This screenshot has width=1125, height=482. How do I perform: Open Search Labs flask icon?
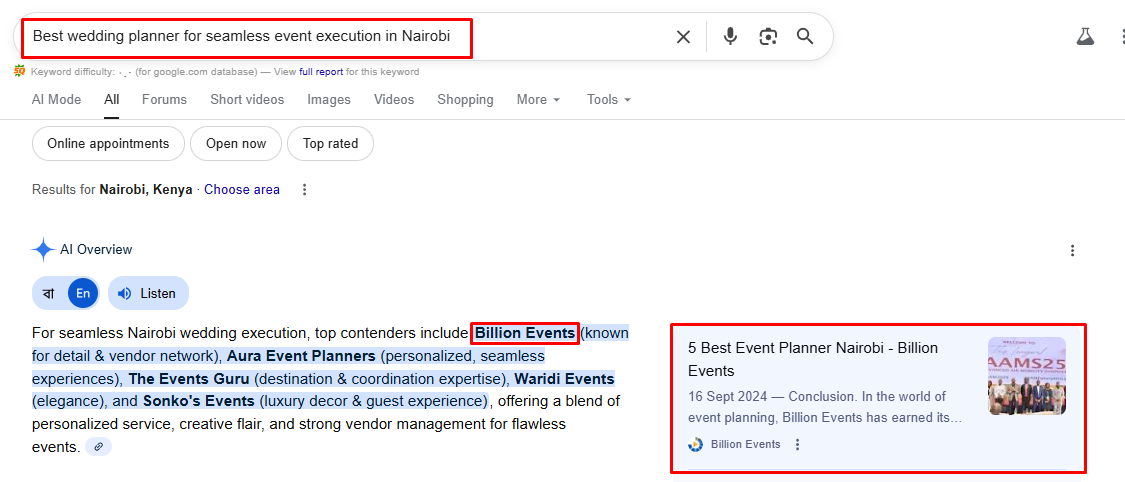(x=1085, y=37)
